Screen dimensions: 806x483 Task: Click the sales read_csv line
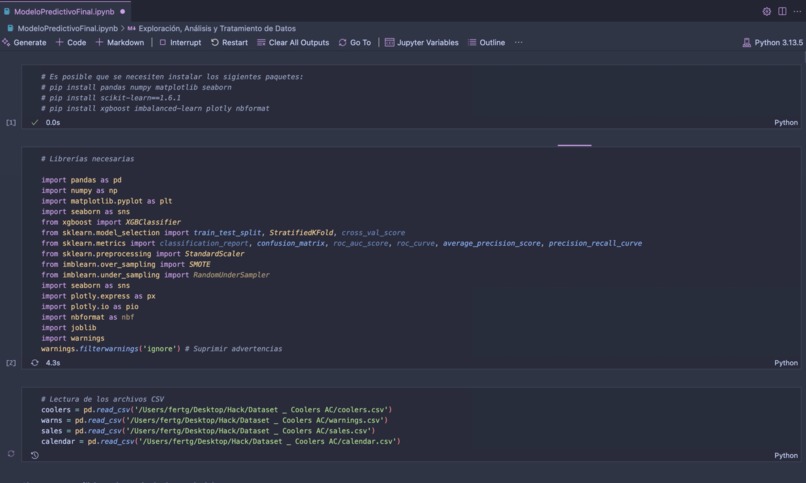point(208,431)
